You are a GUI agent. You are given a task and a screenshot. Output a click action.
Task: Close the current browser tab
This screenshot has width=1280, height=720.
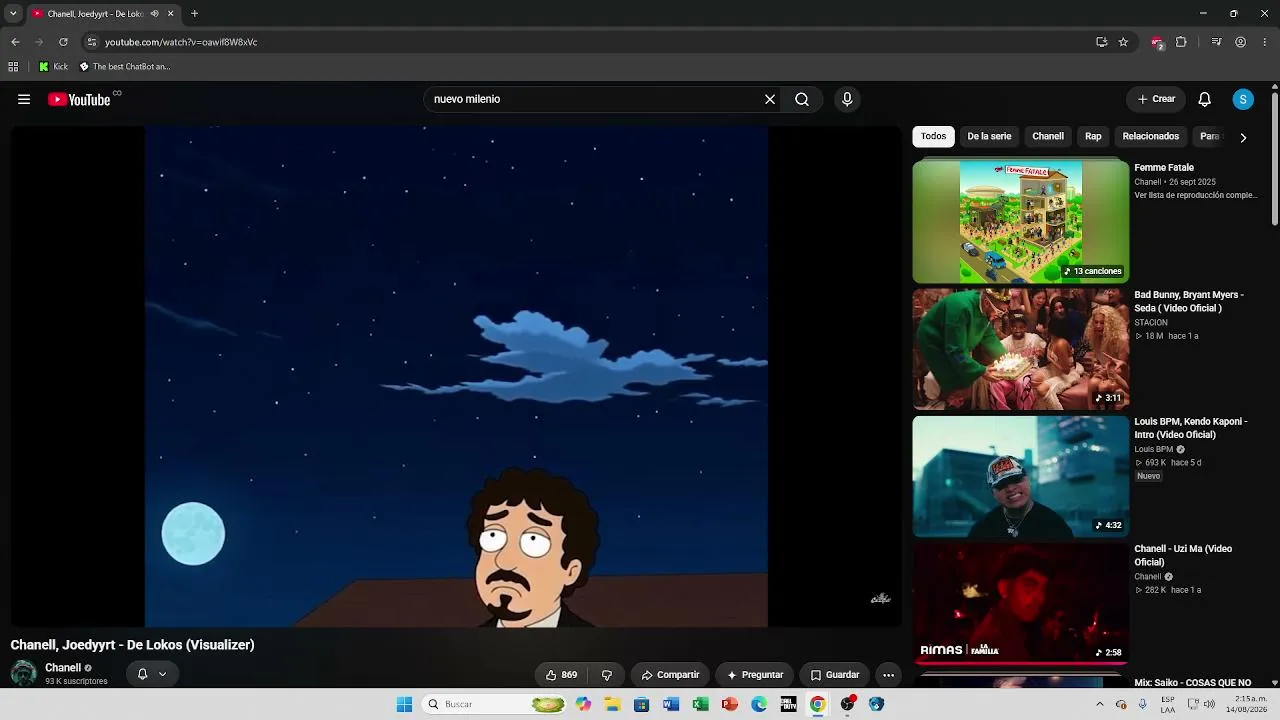point(170,14)
